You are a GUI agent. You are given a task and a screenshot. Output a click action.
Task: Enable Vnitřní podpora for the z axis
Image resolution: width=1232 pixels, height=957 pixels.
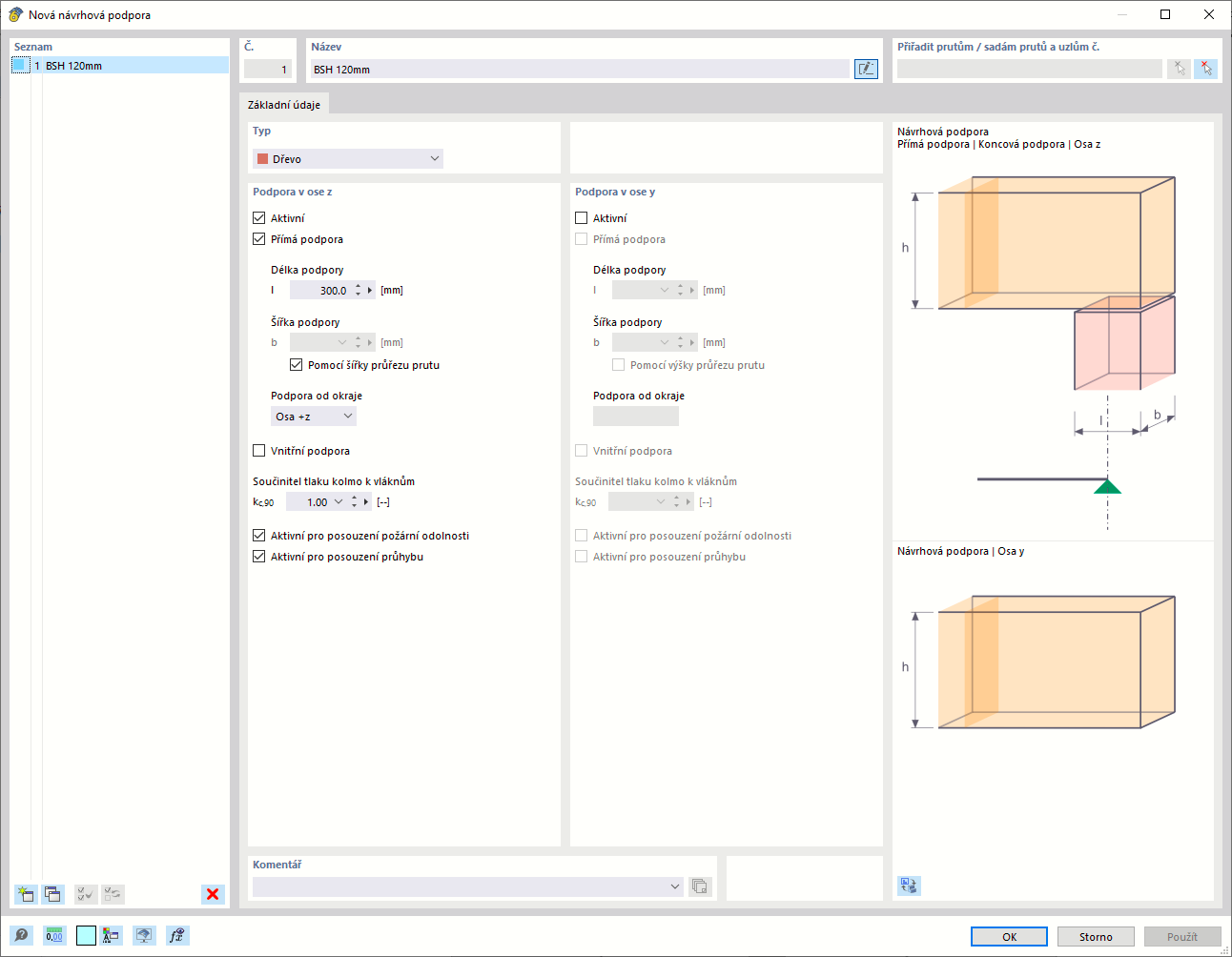click(x=259, y=451)
